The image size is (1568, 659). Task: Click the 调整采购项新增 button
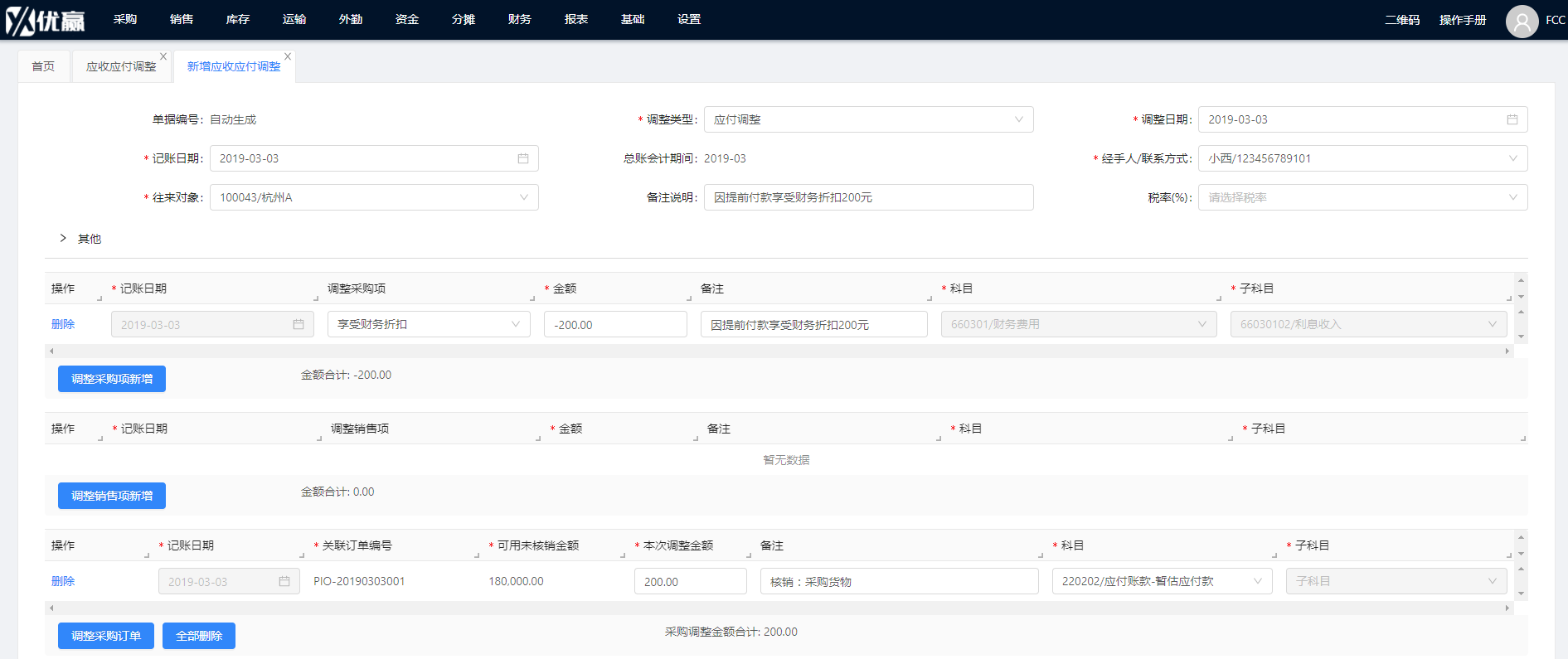pos(112,379)
